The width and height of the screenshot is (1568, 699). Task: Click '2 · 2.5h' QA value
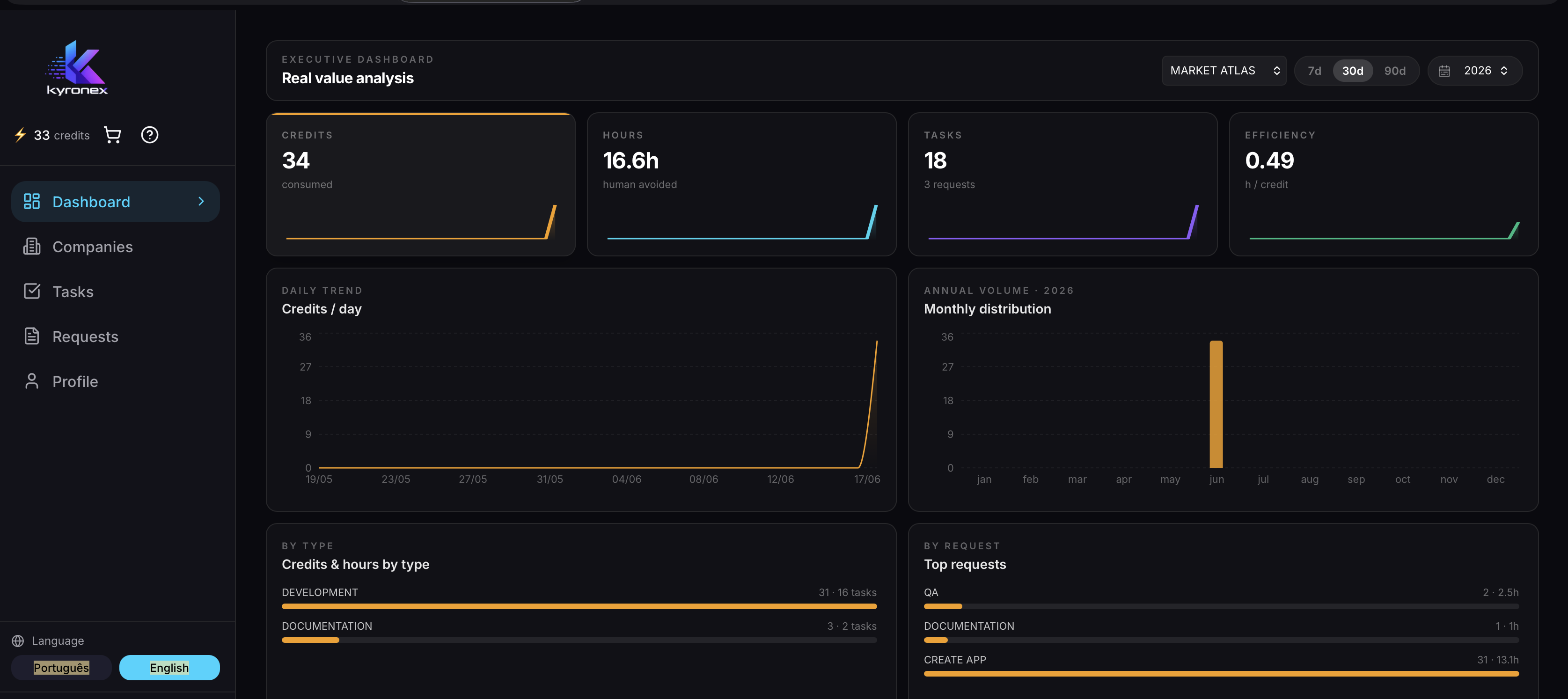coord(1501,592)
